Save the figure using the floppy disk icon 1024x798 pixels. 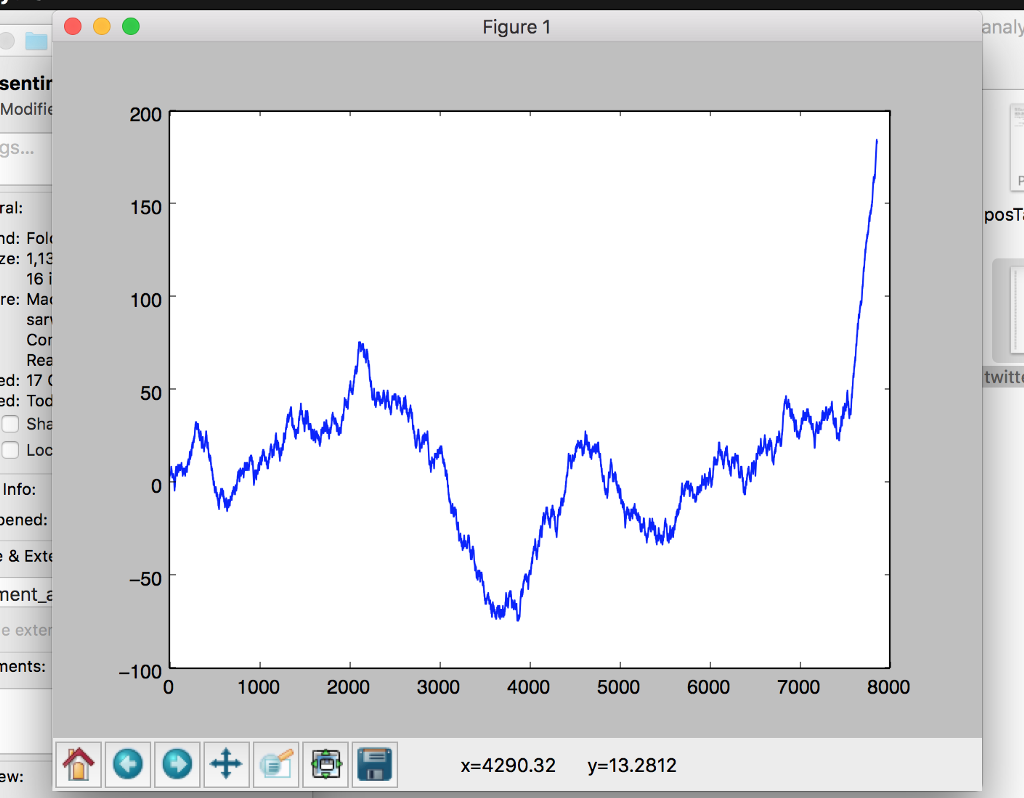(377, 765)
